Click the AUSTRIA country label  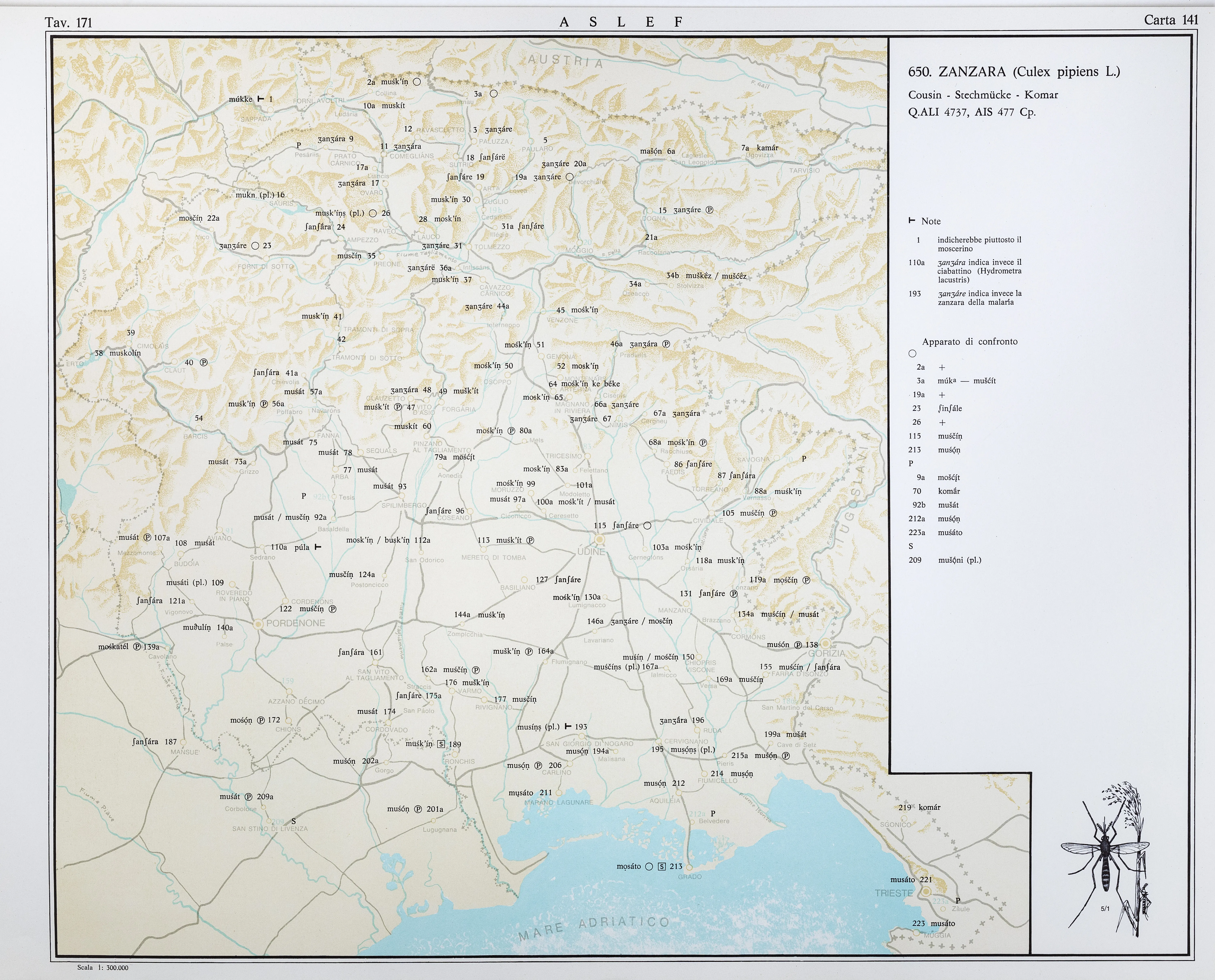pos(565,61)
